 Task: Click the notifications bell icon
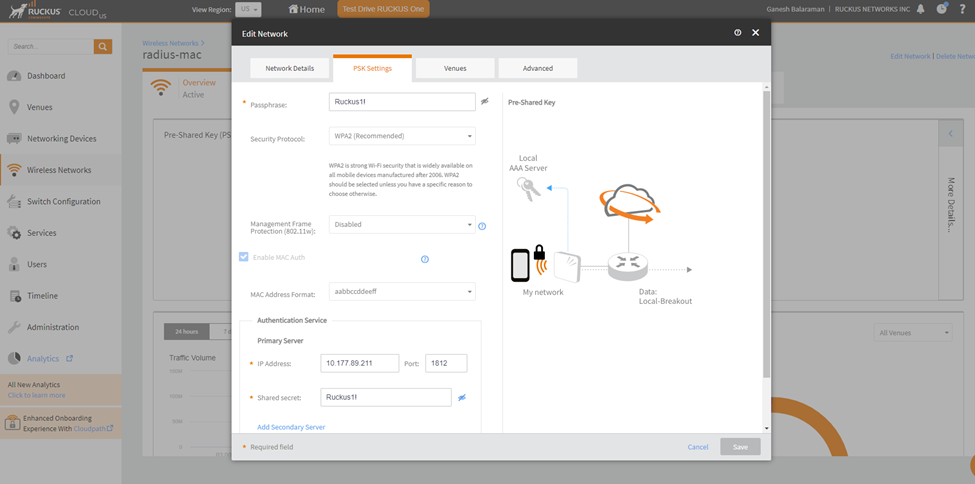coord(920,9)
